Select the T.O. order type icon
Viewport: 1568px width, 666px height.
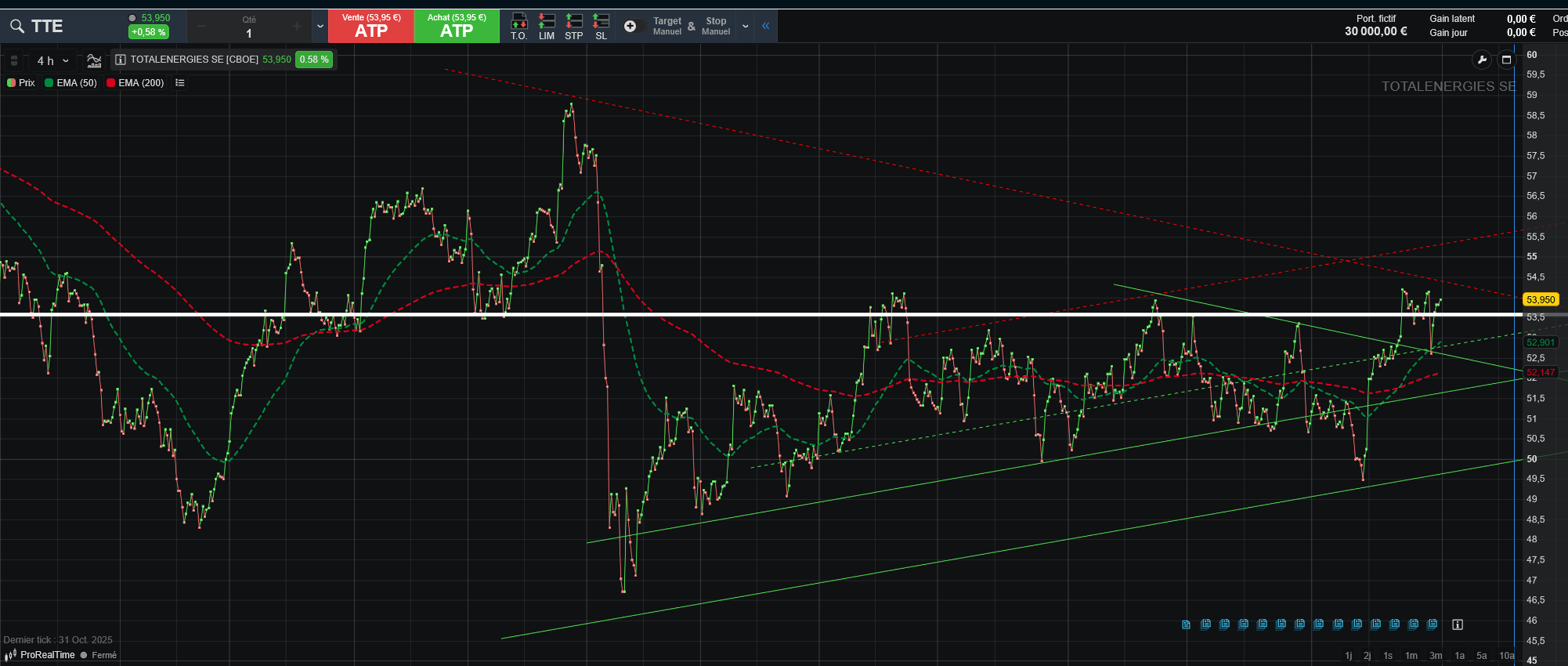[x=518, y=26]
